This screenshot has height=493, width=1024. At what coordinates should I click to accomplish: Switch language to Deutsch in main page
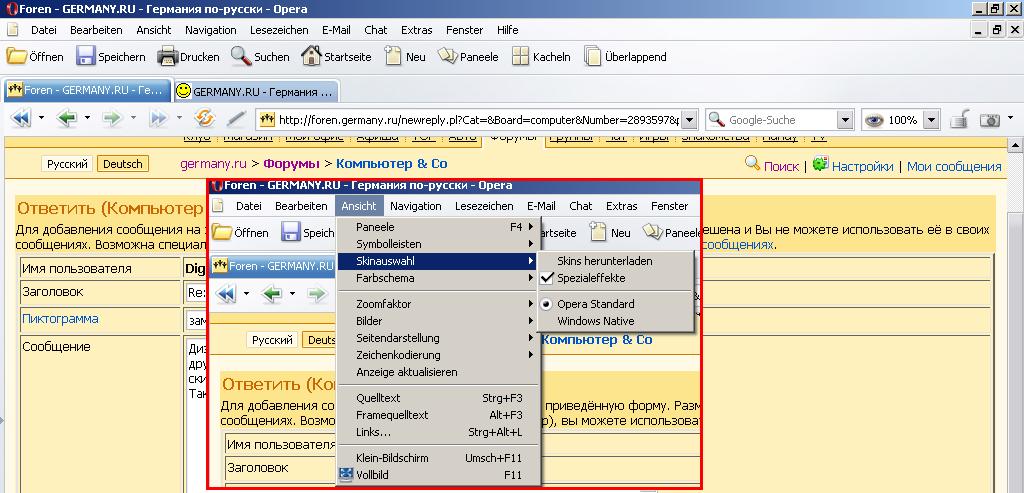pyautogui.click(x=123, y=164)
